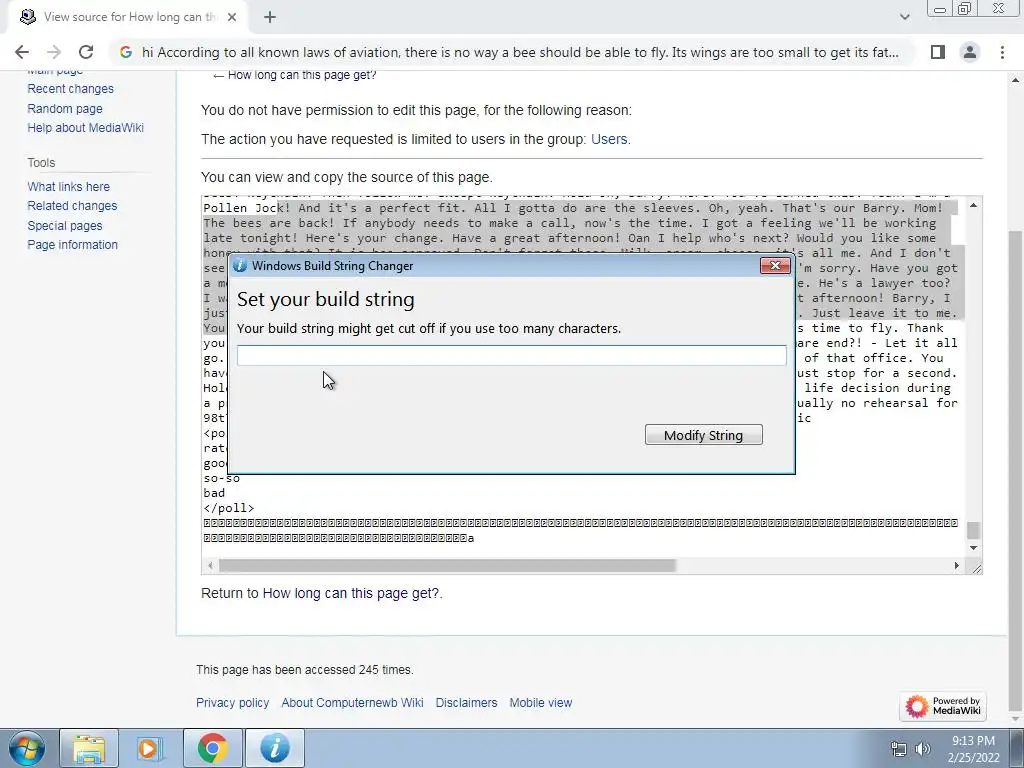Open Related changes link
This screenshot has height=768, width=1024.
coord(72,206)
